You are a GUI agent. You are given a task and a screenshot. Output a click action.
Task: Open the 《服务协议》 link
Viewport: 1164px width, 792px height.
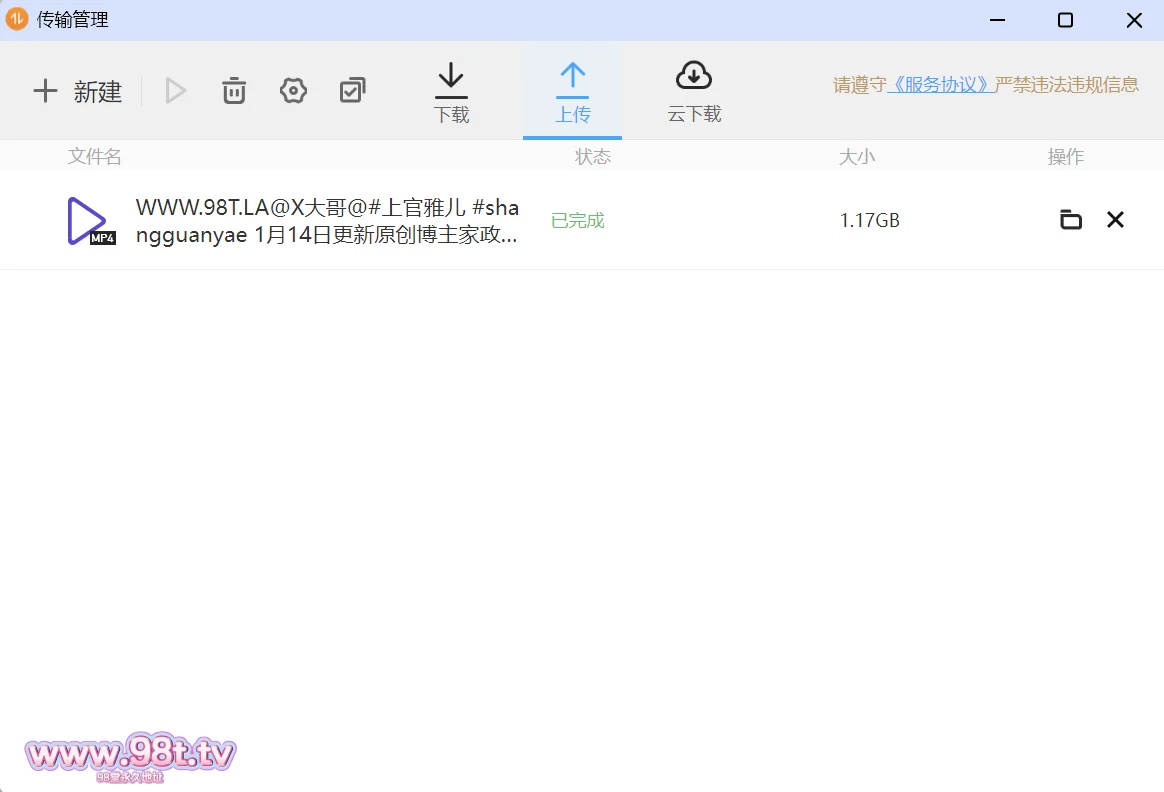940,85
